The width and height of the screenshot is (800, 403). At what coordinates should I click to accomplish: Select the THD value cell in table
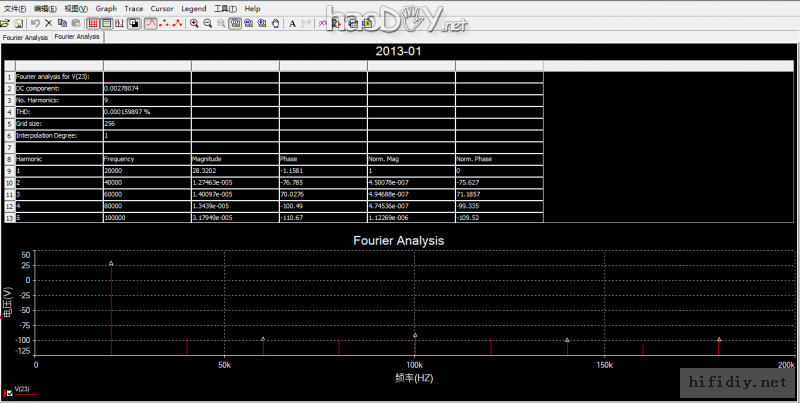(145, 112)
